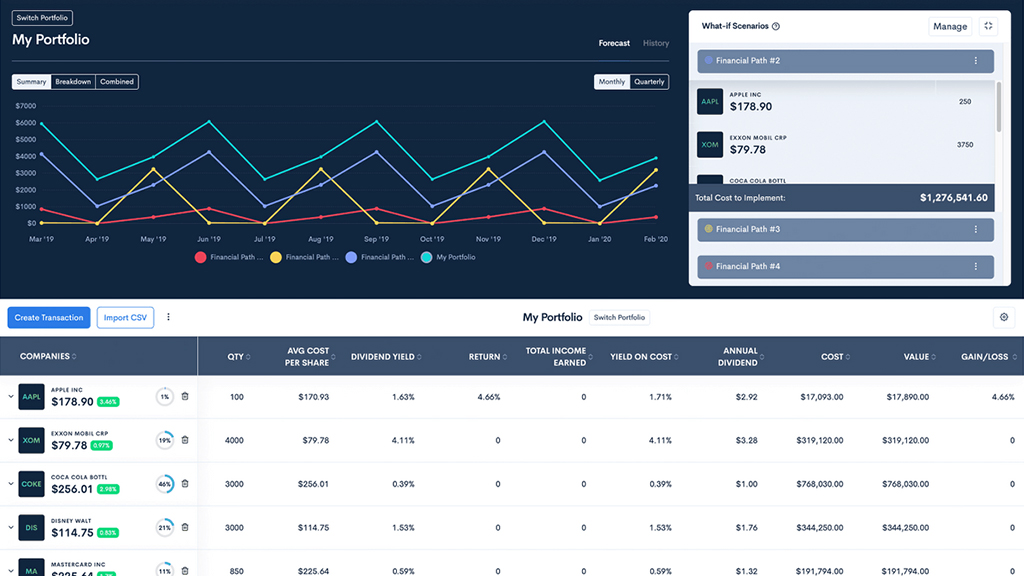Expand the Apple Inc row chevron
The width and height of the screenshot is (1024, 576).
click(x=11, y=397)
